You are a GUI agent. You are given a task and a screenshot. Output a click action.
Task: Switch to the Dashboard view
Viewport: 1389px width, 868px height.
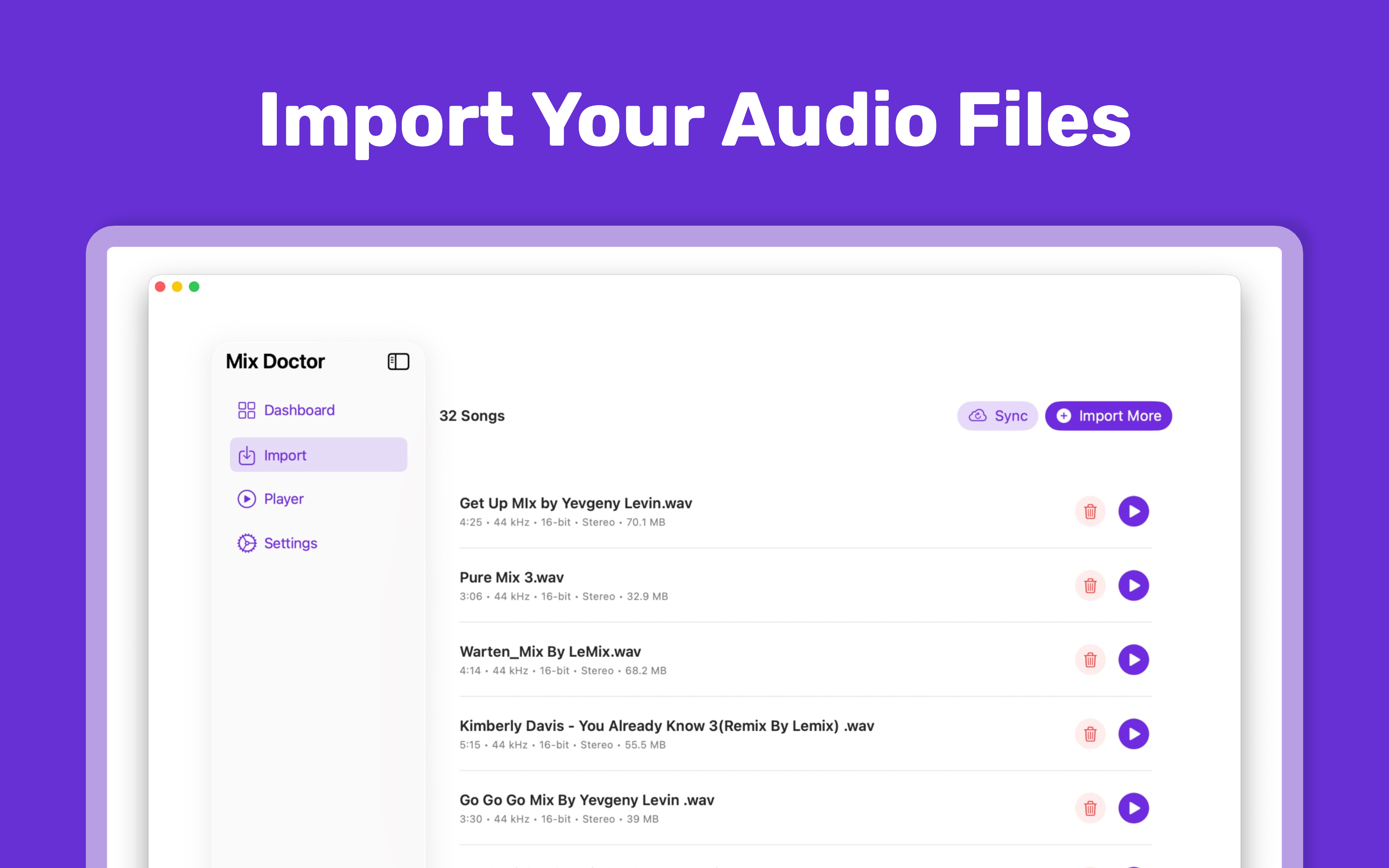click(x=299, y=410)
